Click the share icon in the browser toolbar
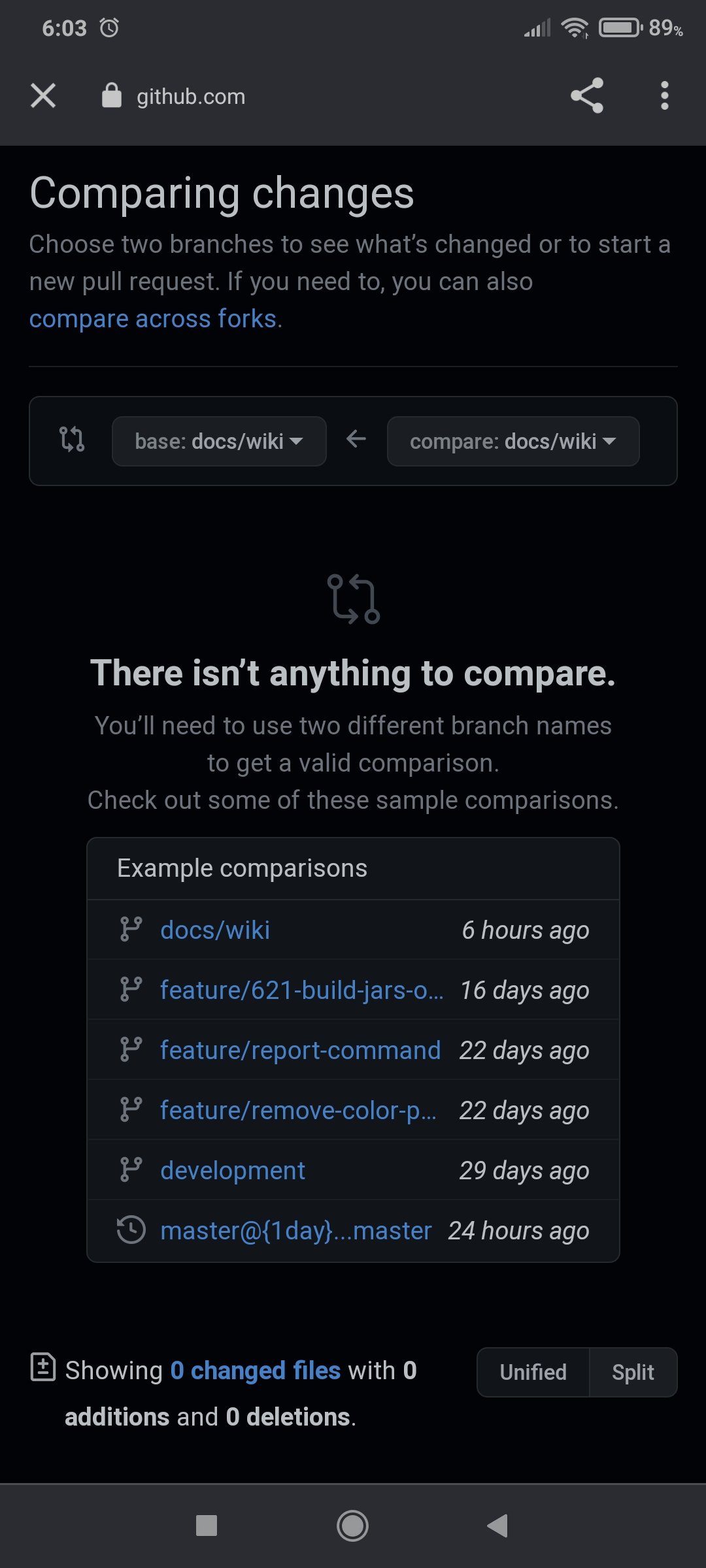Image resolution: width=706 pixels, height=1568 pixels. (586, 96)
